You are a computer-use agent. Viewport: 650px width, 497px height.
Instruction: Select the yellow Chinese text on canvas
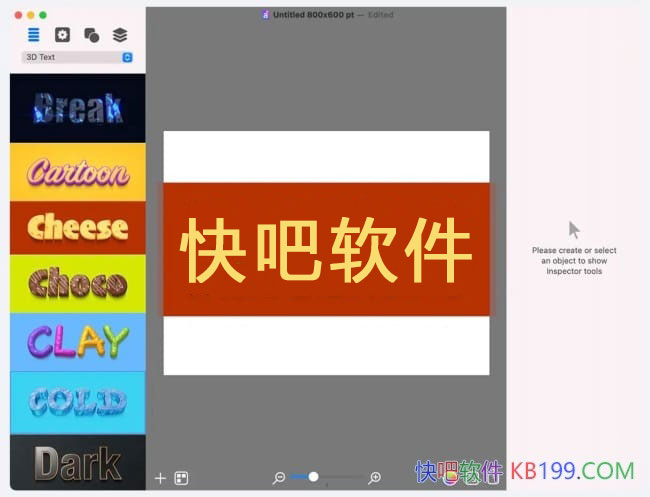point(326,250)
